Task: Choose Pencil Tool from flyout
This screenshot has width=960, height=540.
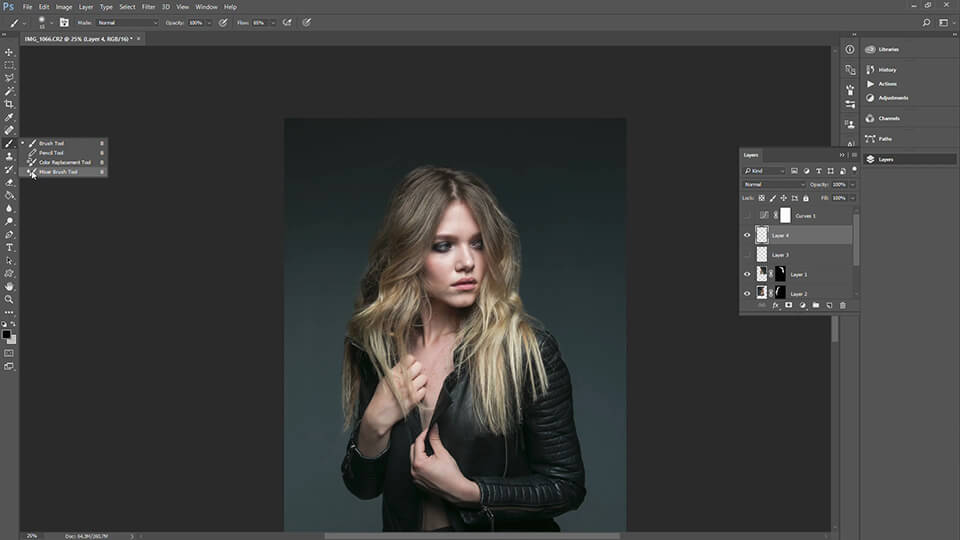Action: pos(64,152)
